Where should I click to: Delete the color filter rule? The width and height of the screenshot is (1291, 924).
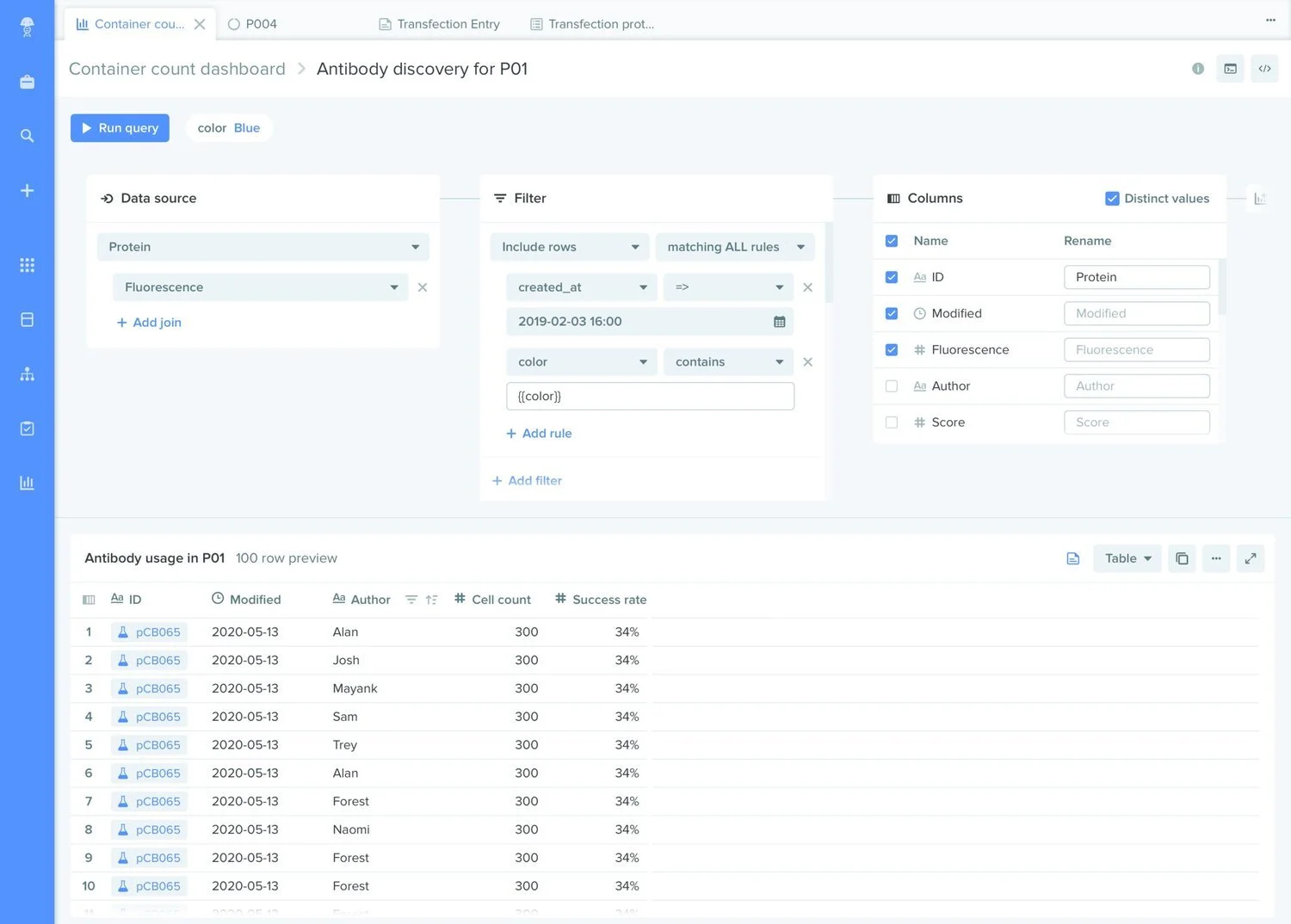pos(807,362)
